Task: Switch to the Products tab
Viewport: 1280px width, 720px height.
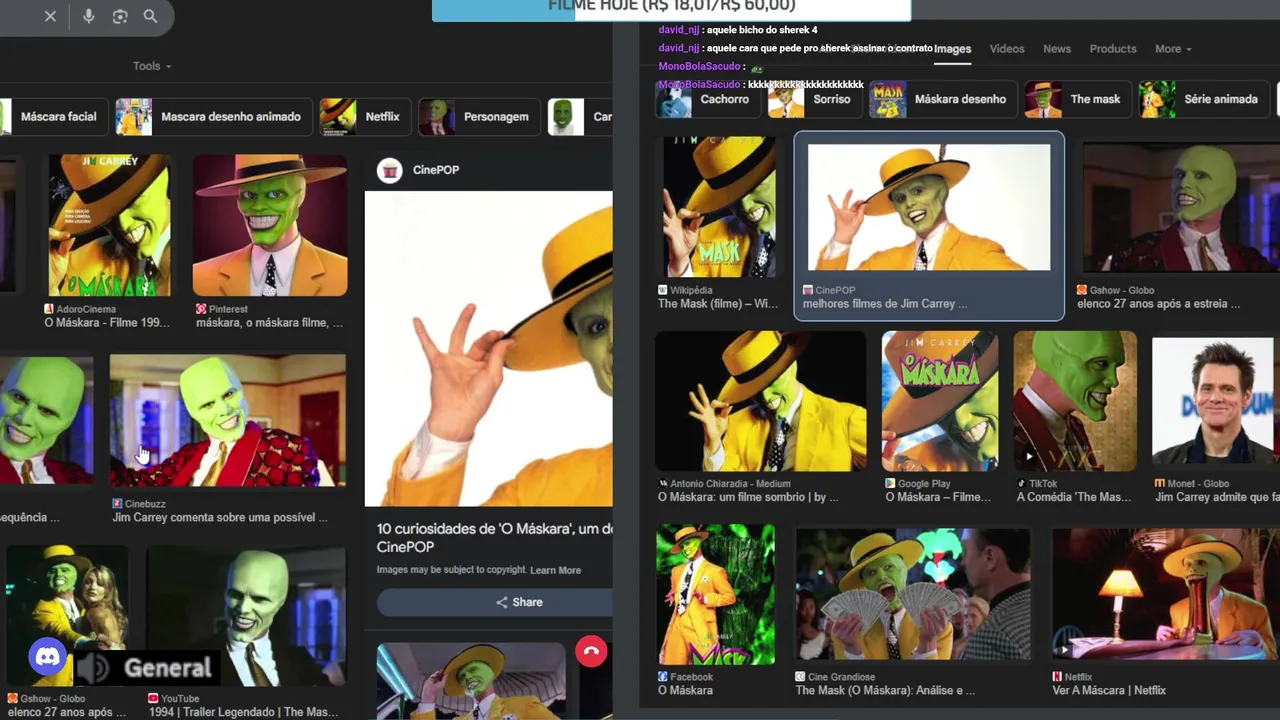Action: click(1113, 49)
